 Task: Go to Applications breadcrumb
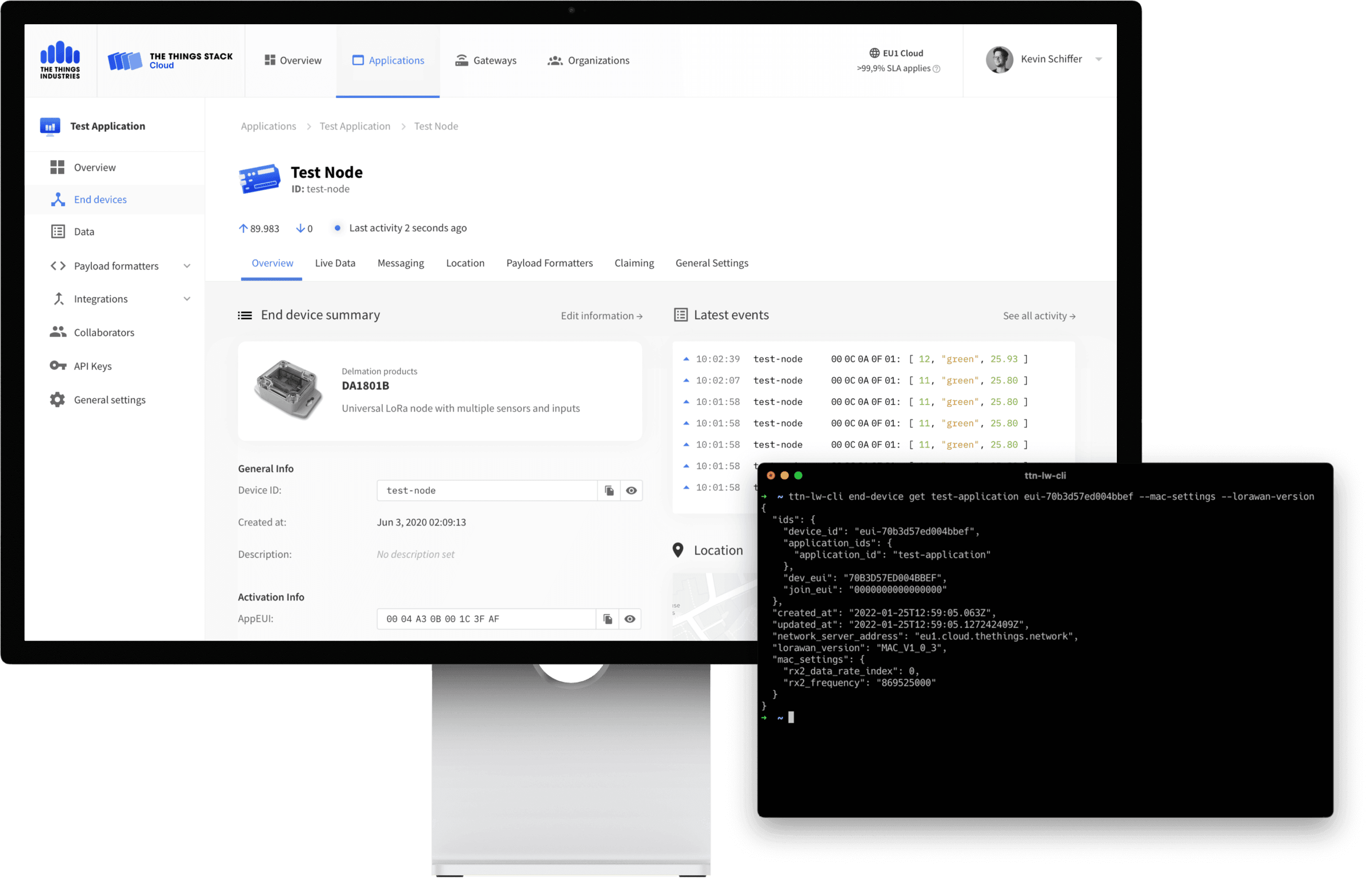268,126
